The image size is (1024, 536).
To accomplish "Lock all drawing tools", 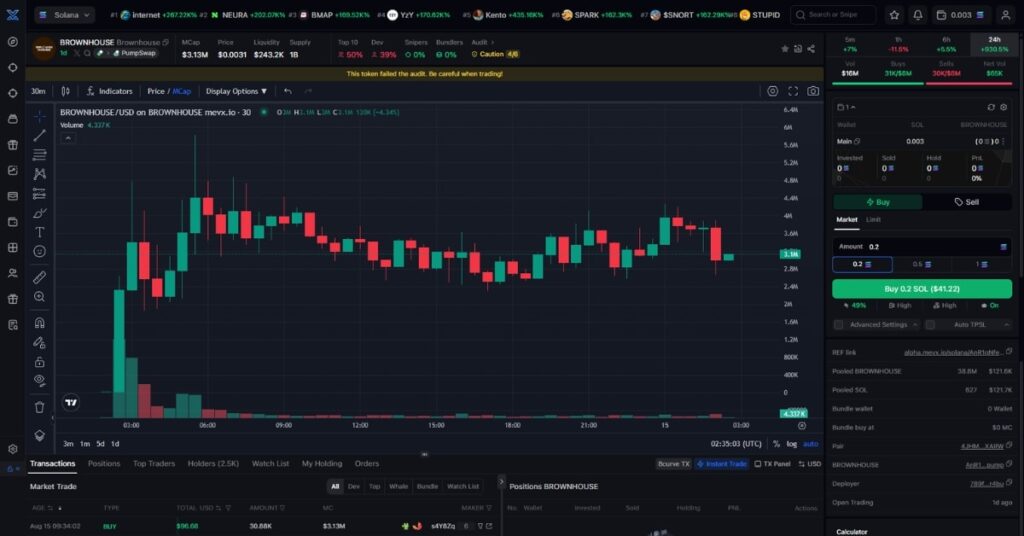I will coord(40,362).
